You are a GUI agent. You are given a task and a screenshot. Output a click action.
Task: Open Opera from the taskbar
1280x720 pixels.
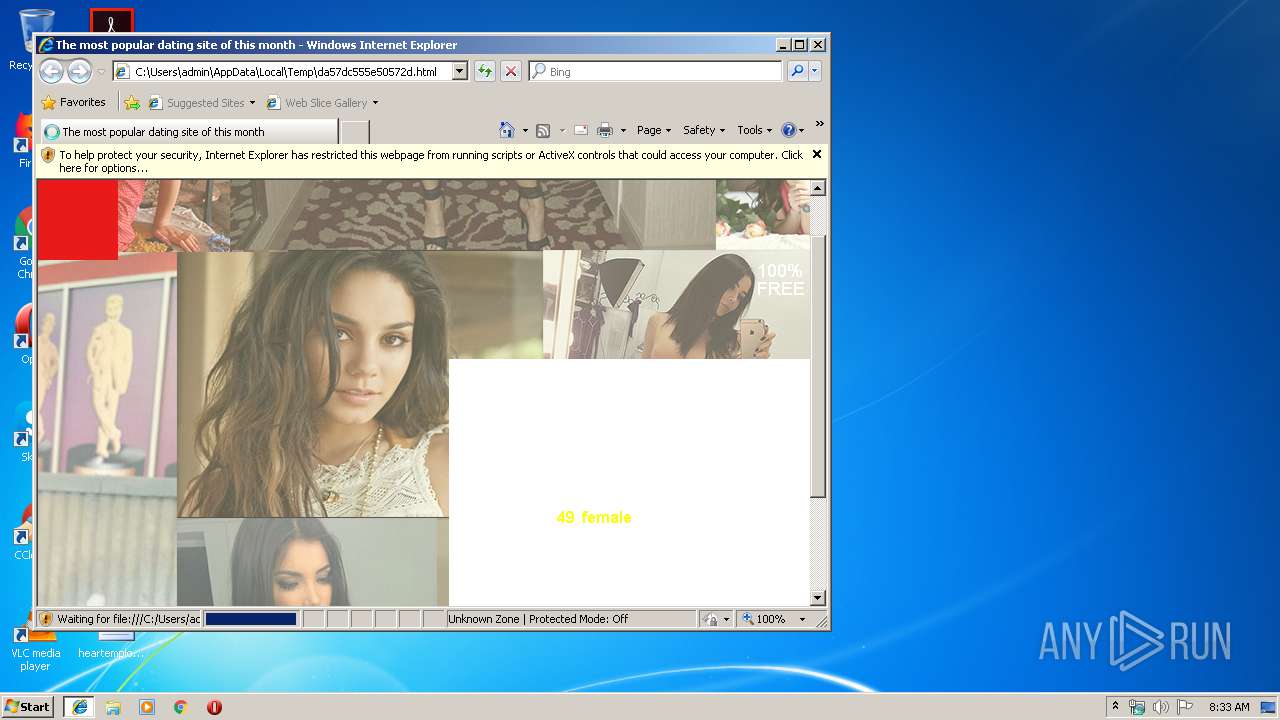pos(214,707)
